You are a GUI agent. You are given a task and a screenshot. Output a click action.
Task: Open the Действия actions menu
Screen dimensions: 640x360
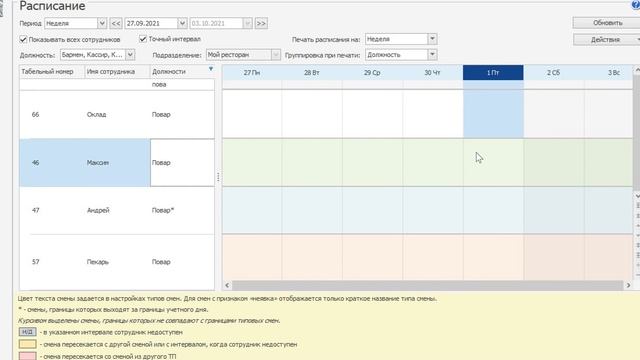coord(607,40)
